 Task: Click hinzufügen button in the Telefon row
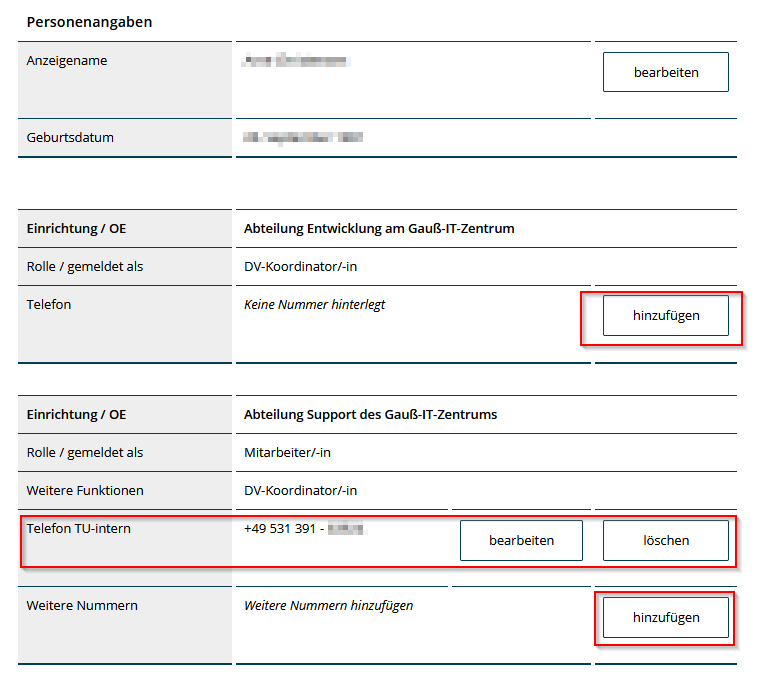click(x=665, y=316)
